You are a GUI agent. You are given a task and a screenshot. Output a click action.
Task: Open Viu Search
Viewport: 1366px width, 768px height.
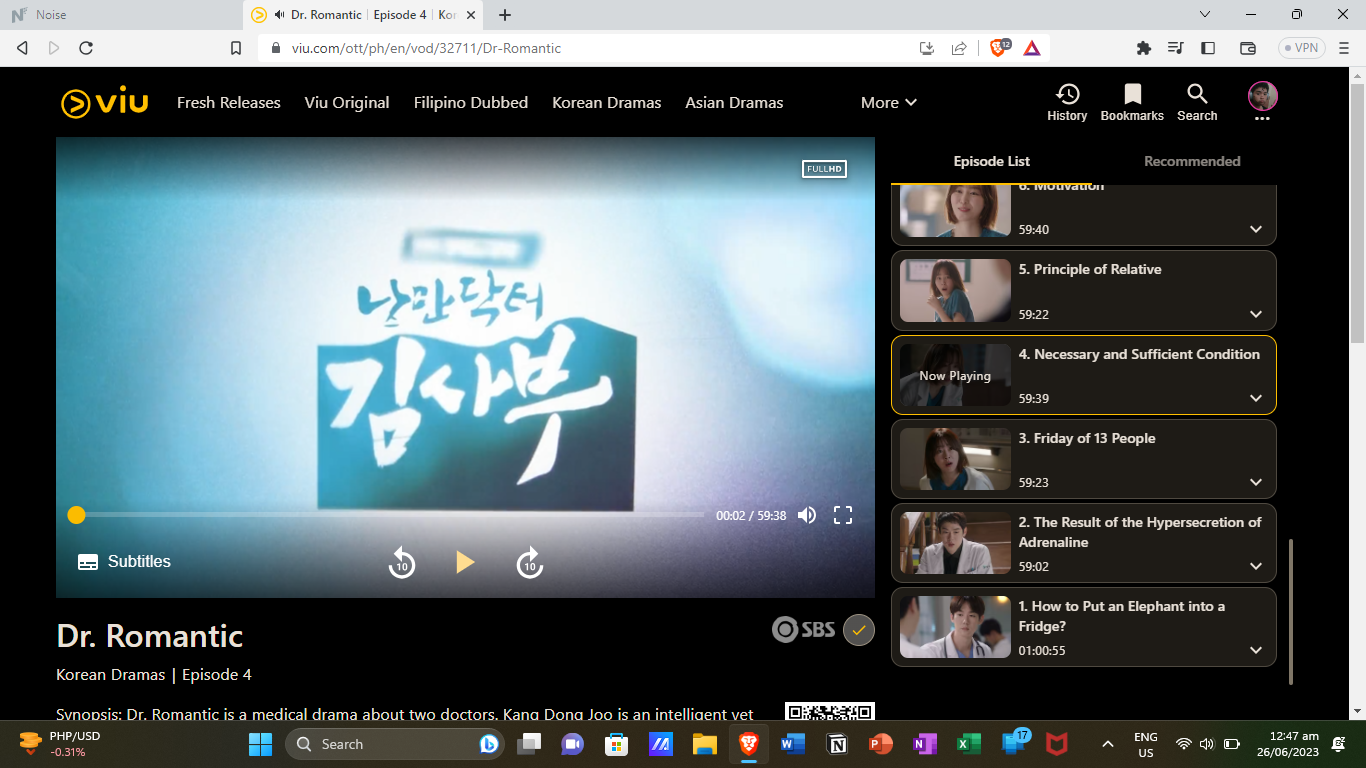coord(1197,103)
